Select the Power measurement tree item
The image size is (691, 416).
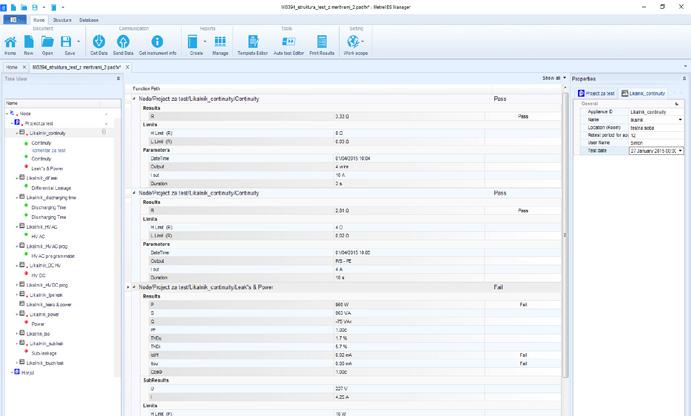point(38,324)
